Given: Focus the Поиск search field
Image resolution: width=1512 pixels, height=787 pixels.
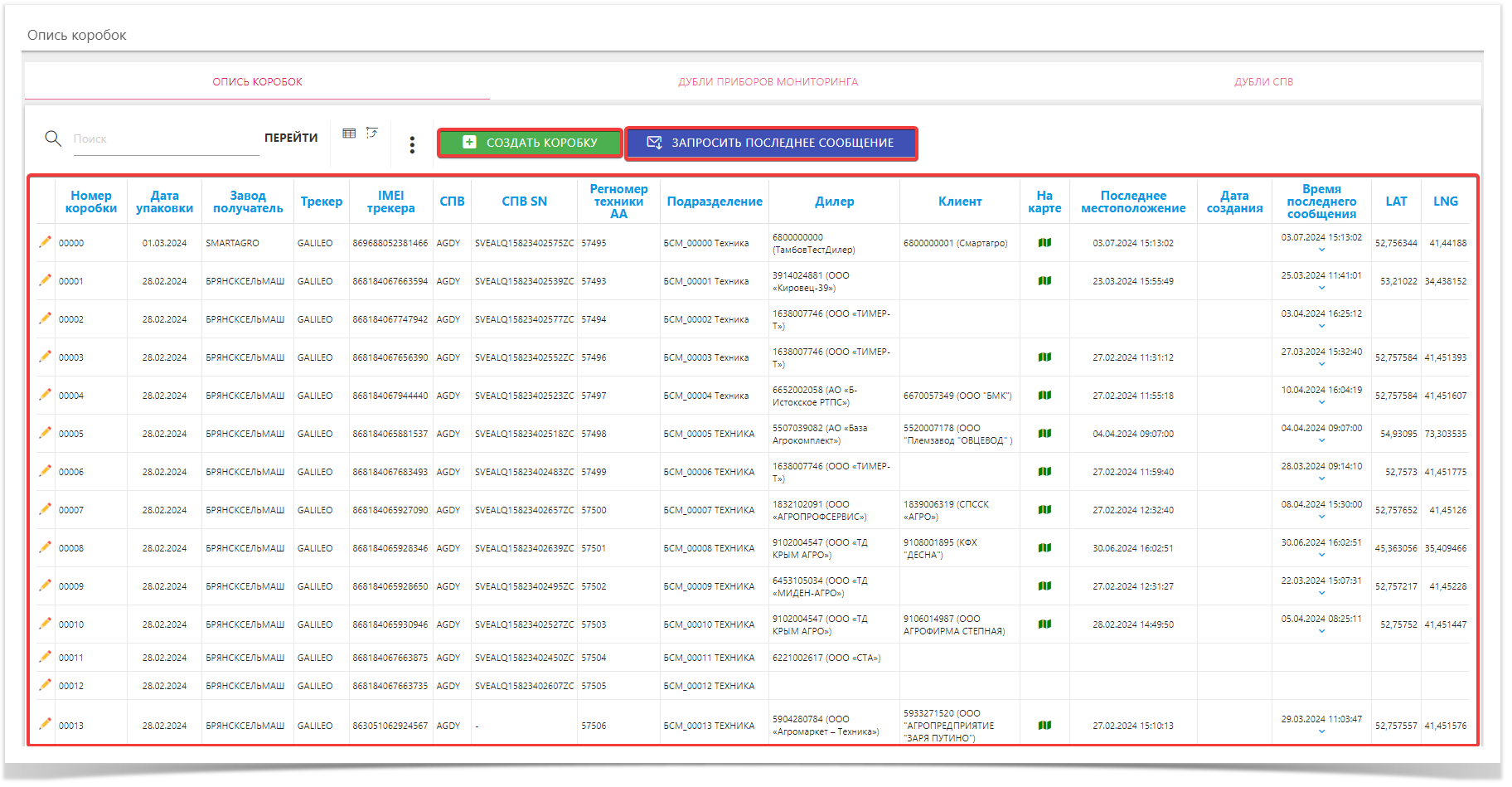Looking at the screenshot, I should [x=164, y=138].
